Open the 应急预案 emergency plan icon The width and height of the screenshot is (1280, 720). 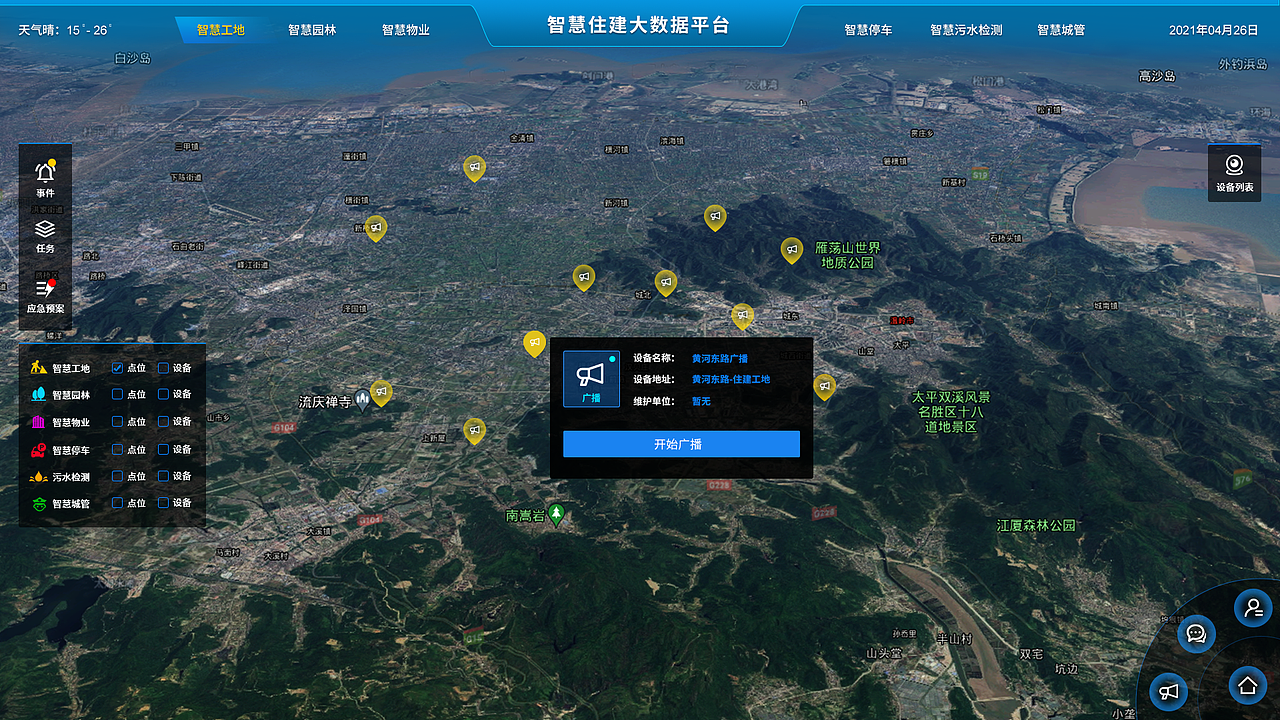tap(45, 288)
